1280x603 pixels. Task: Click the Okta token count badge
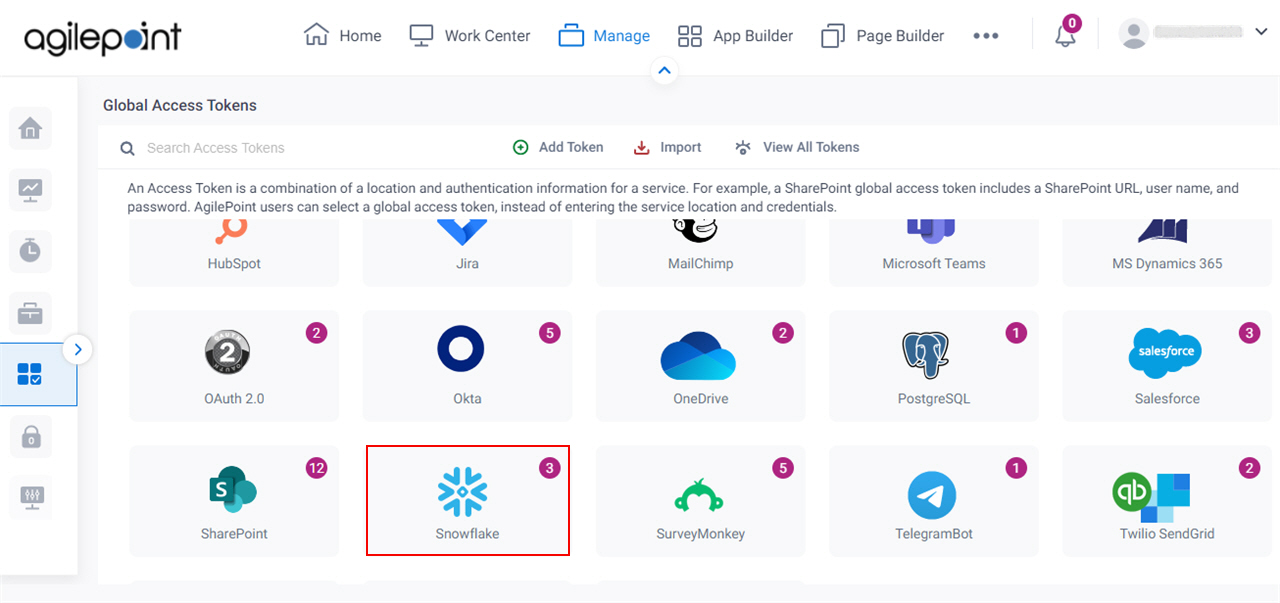pos(549,333)
